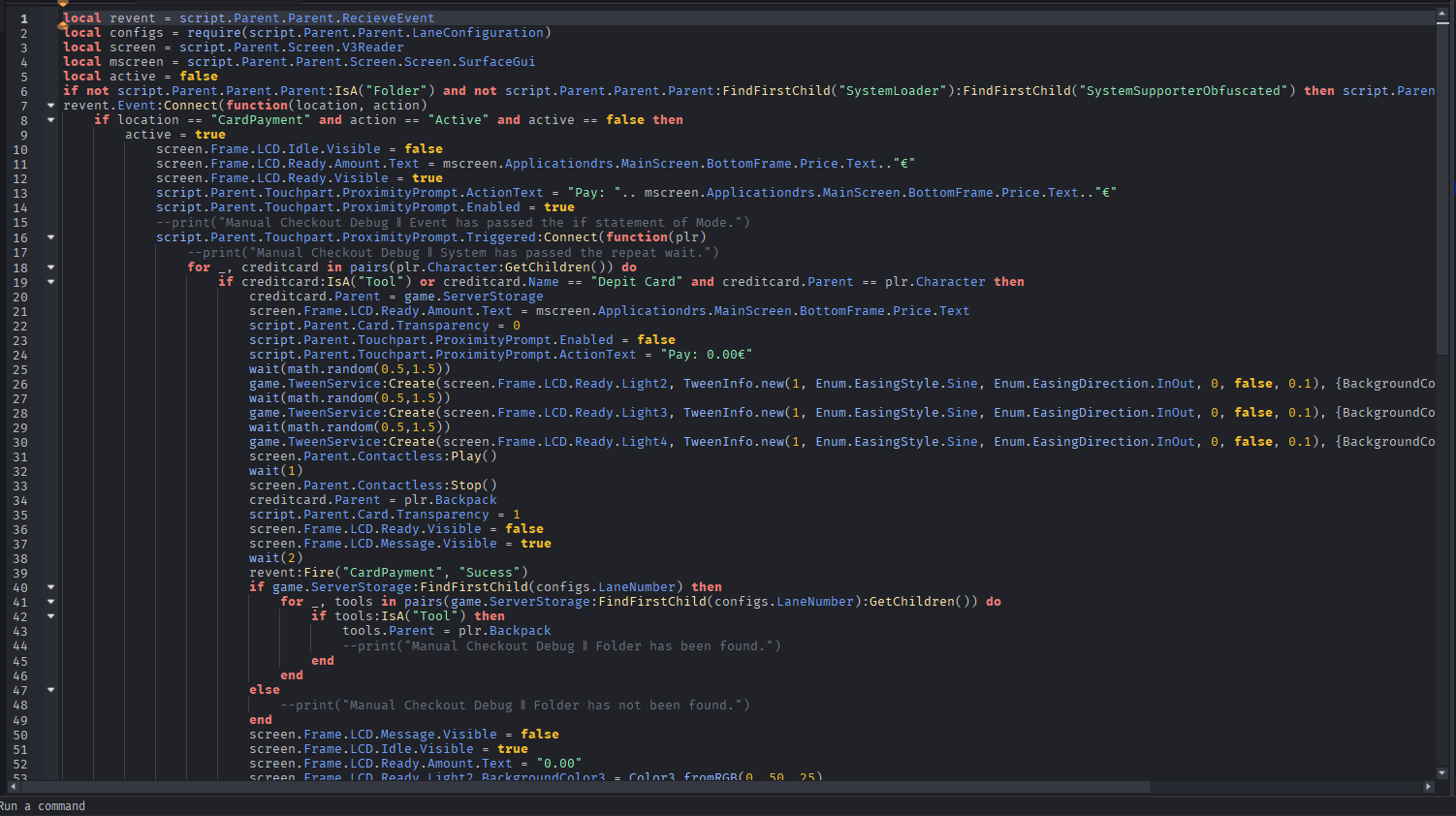This screenshot has height=816, width=1456.
Task: Collapse the creditcard for loop on line 18
Action: (x=50, y=267)
